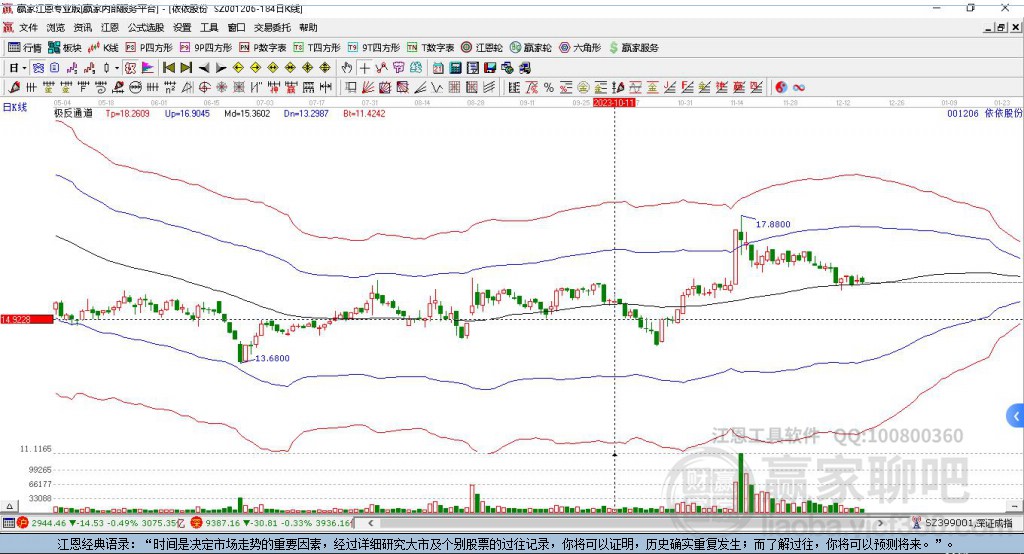Click the 17.8800 high price annotation
This screenshot has width=1024, height=554.
773,224
